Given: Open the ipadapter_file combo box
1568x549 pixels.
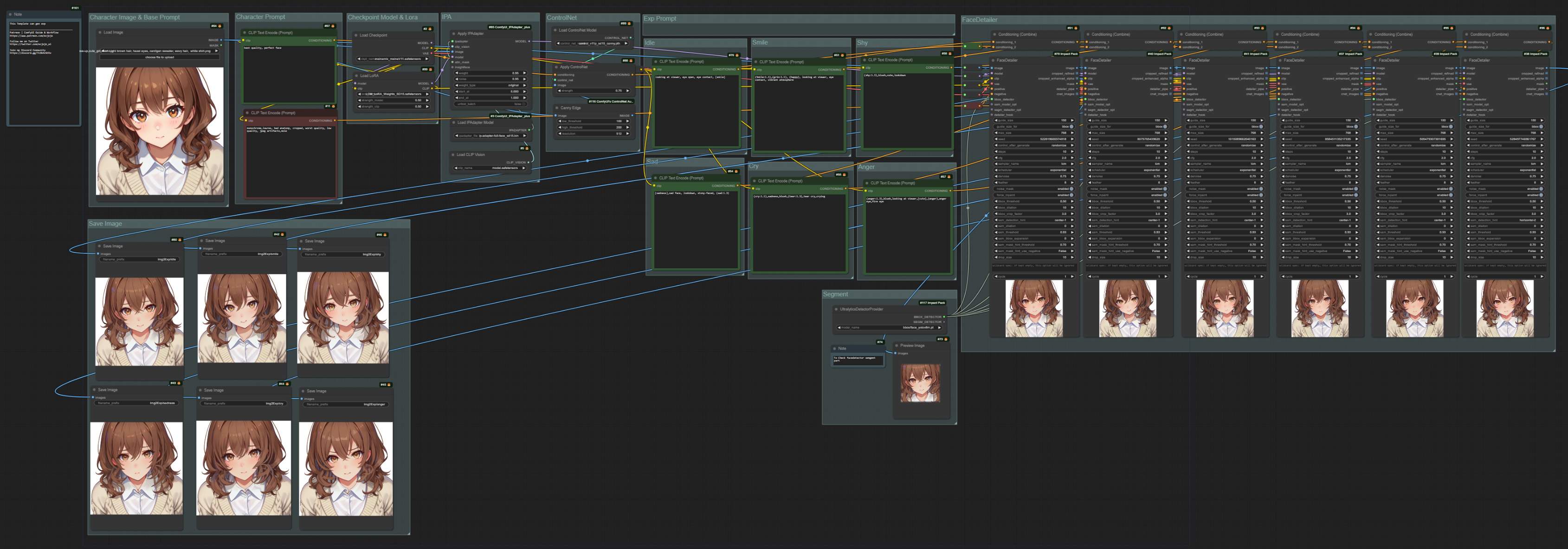Looking at the screenshot, I should tap(490, 136).
